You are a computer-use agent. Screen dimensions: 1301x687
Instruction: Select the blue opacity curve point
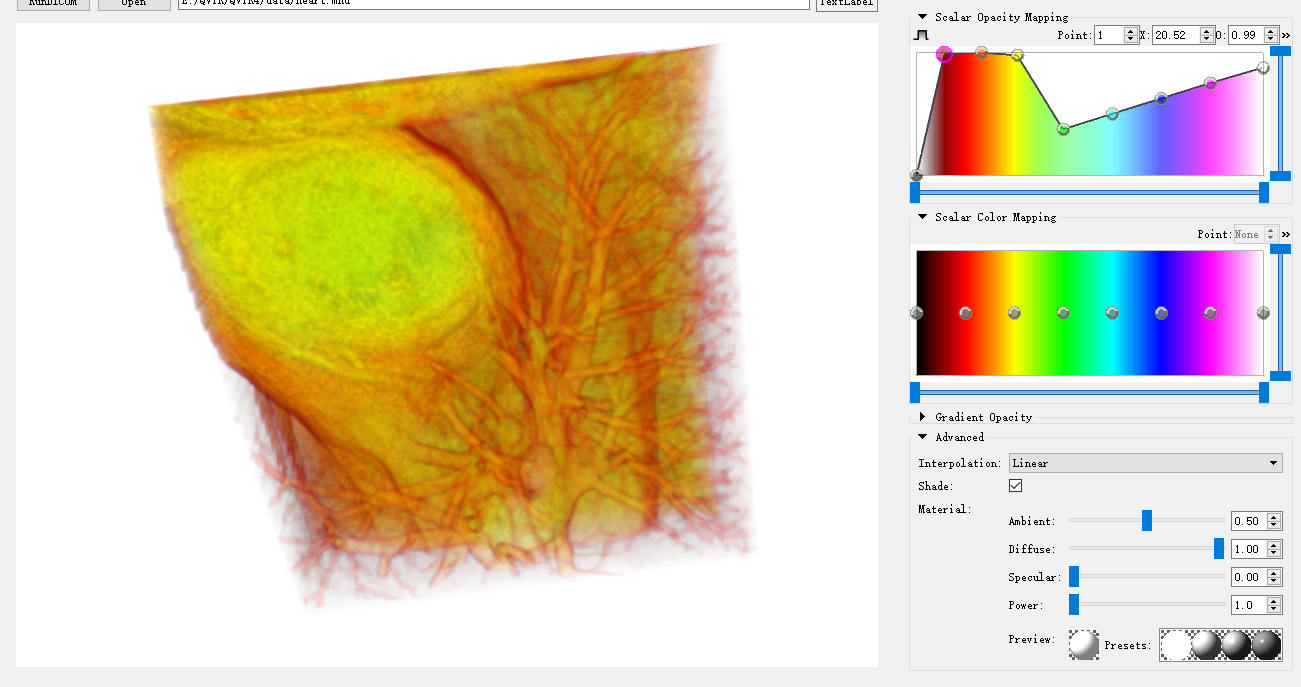(1161, 98)
